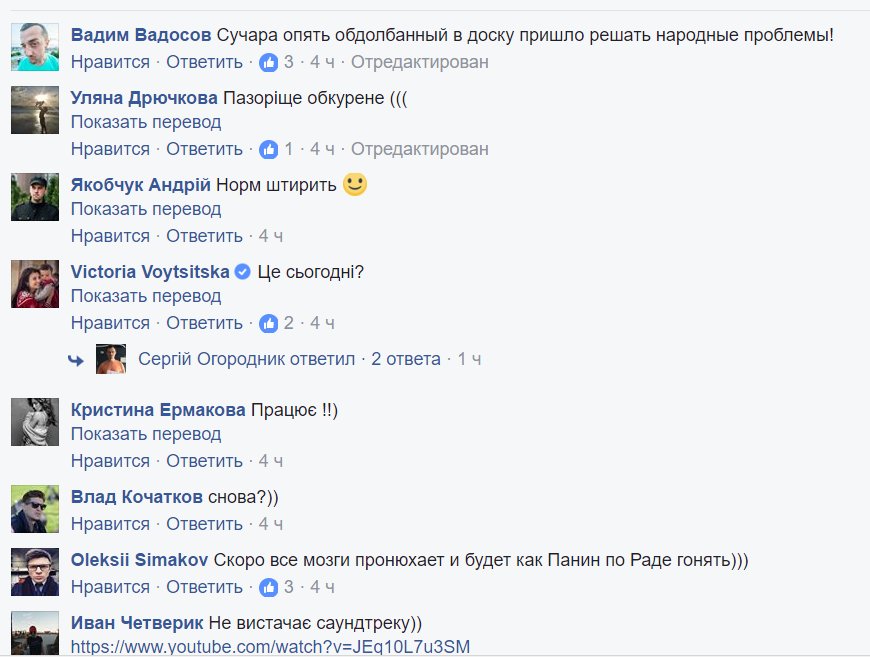Screen dimensions: 870x657
Task: Click the verified badge next to Victoria Voytsitska
Action: coord(241,272)
